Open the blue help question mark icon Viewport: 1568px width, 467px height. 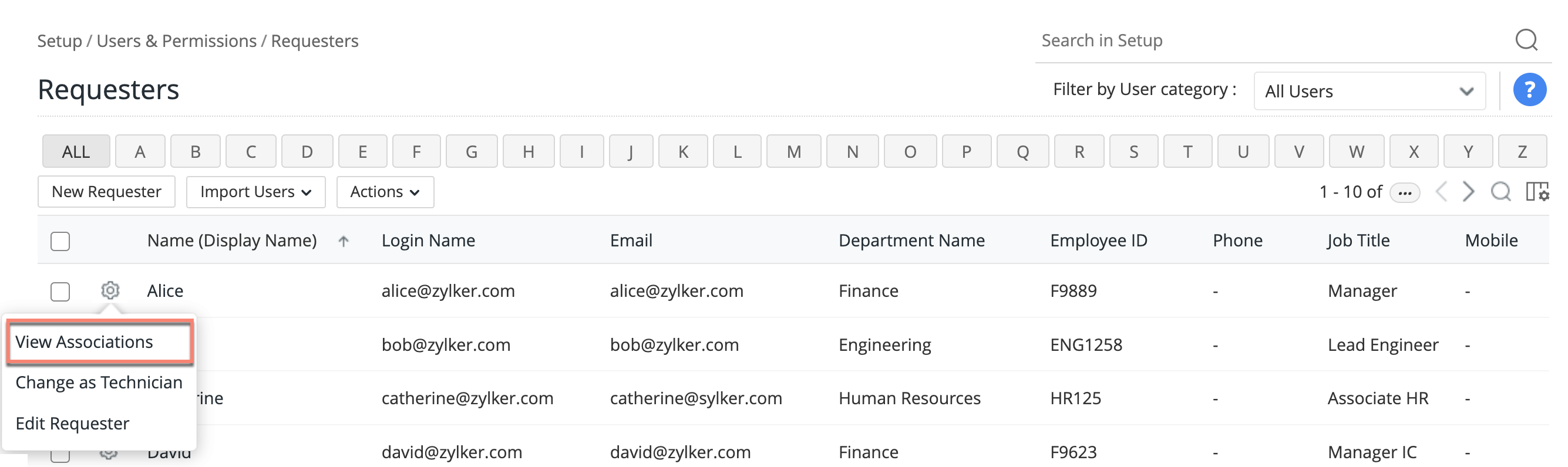[1530, 90]
